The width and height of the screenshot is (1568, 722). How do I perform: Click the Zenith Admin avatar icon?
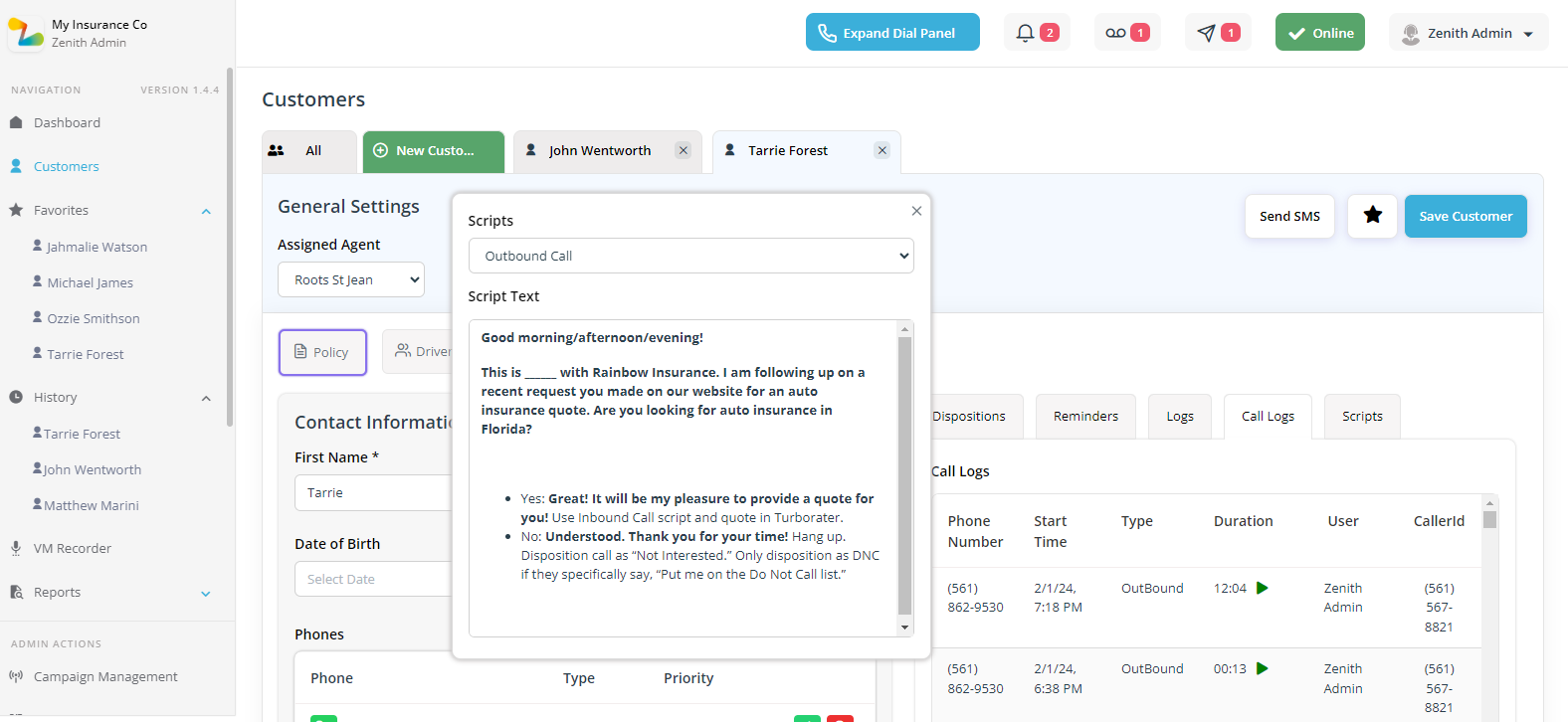click(1410, 34)
